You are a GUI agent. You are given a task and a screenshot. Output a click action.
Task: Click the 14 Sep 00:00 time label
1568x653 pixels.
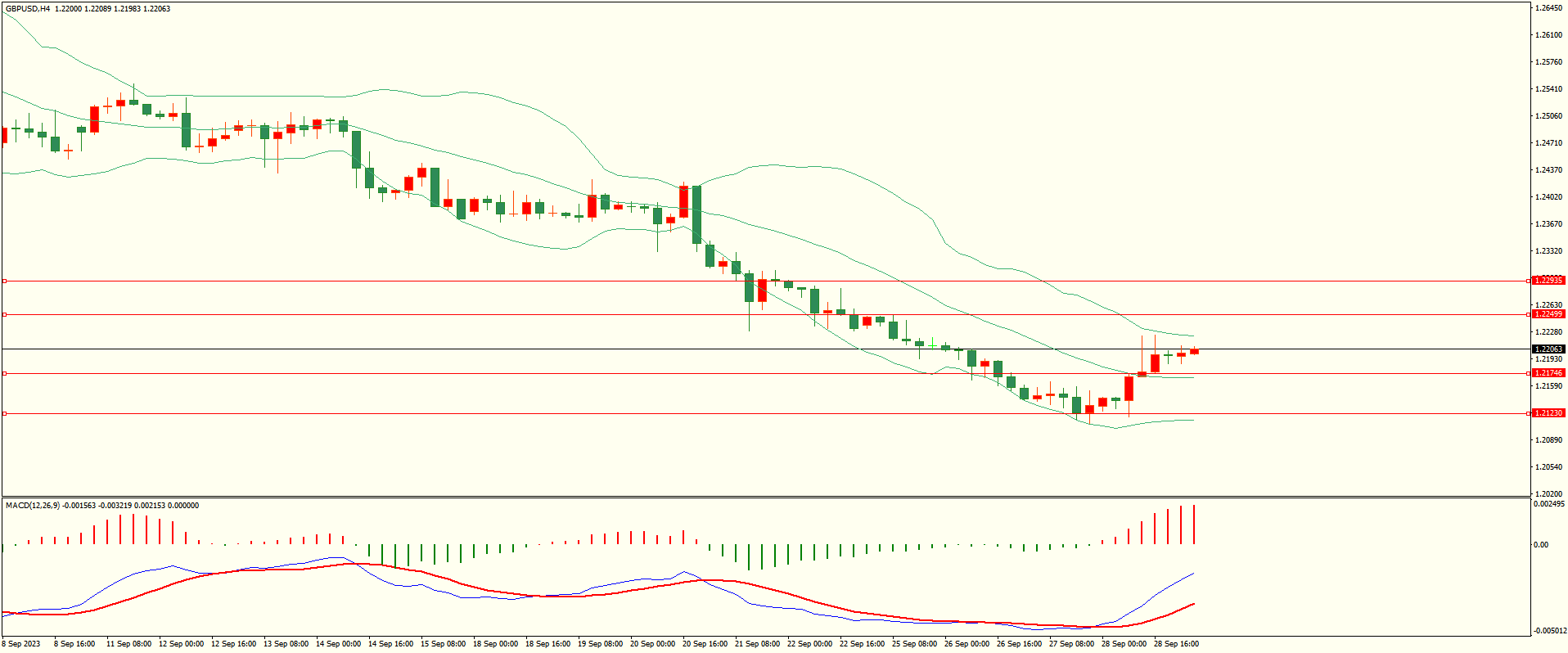click(338, 644)
